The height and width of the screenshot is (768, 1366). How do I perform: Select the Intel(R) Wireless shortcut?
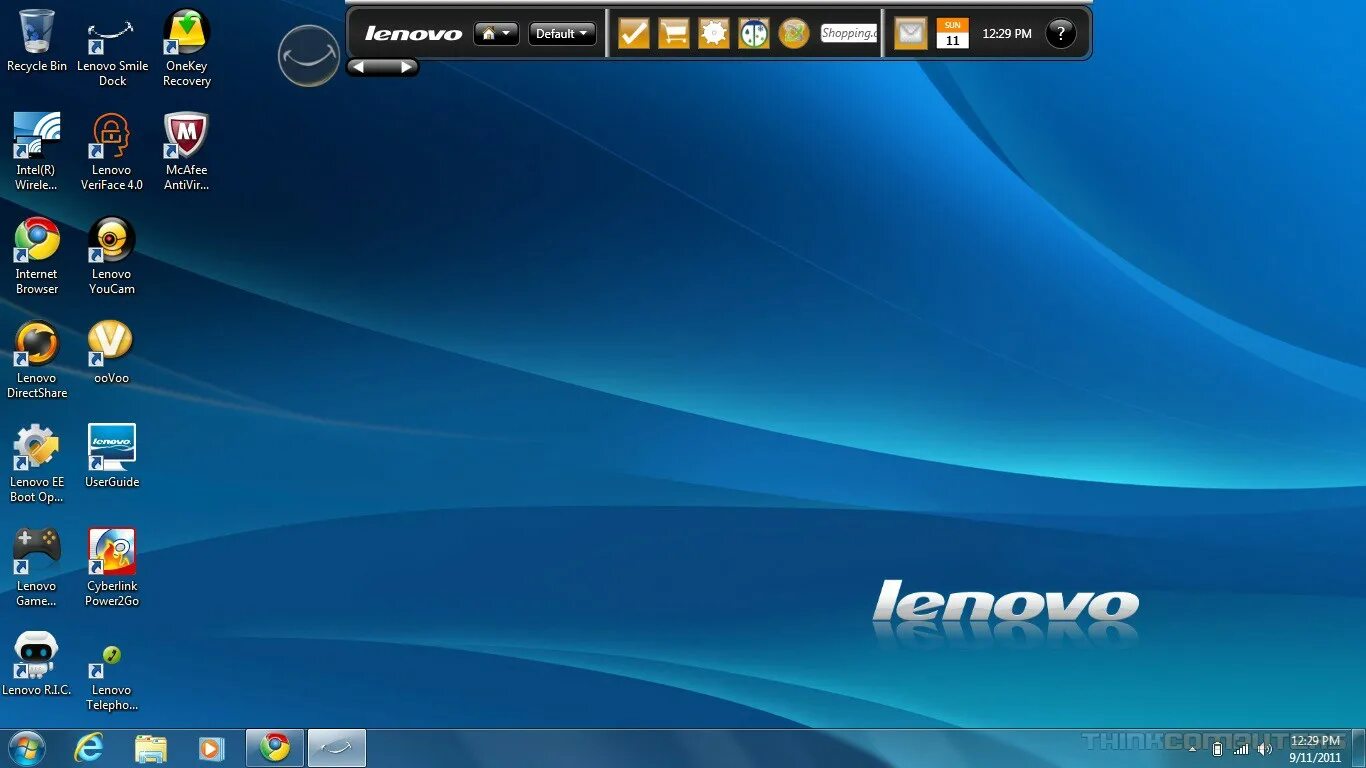(x=37, y=151)
